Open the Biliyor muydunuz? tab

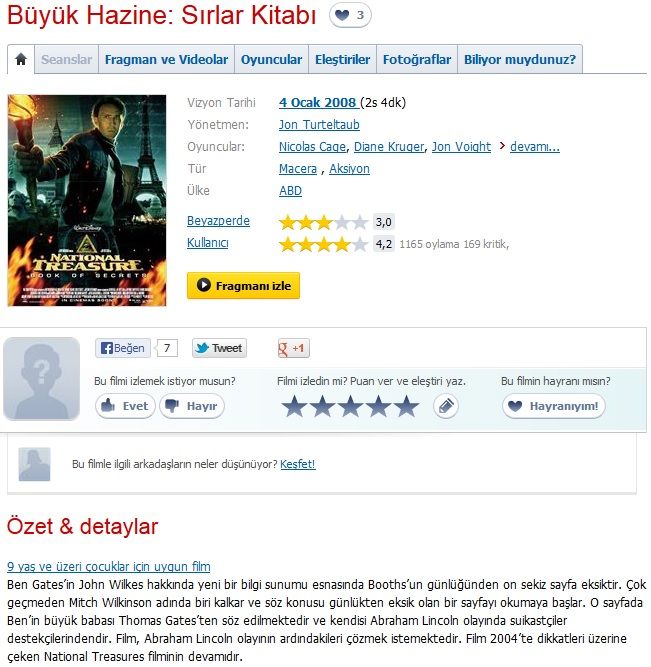520,59
